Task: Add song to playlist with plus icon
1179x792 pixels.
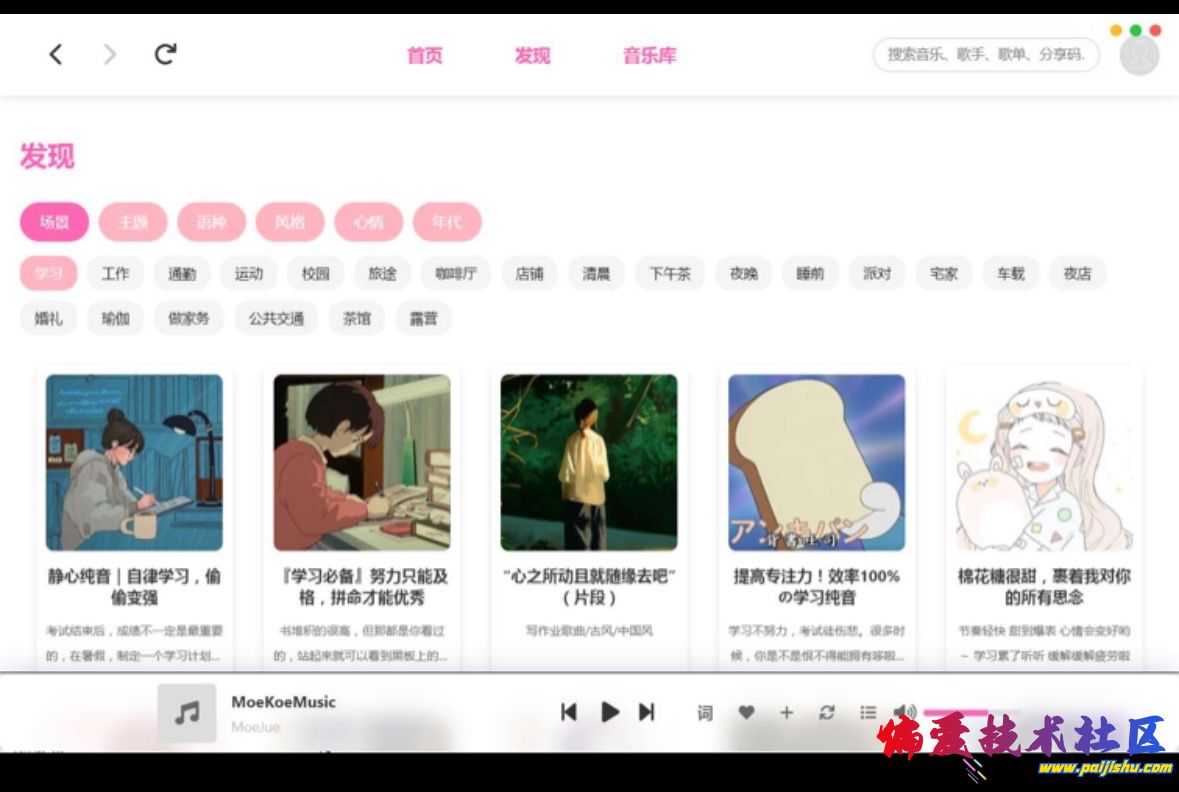Action: point(786,713)
